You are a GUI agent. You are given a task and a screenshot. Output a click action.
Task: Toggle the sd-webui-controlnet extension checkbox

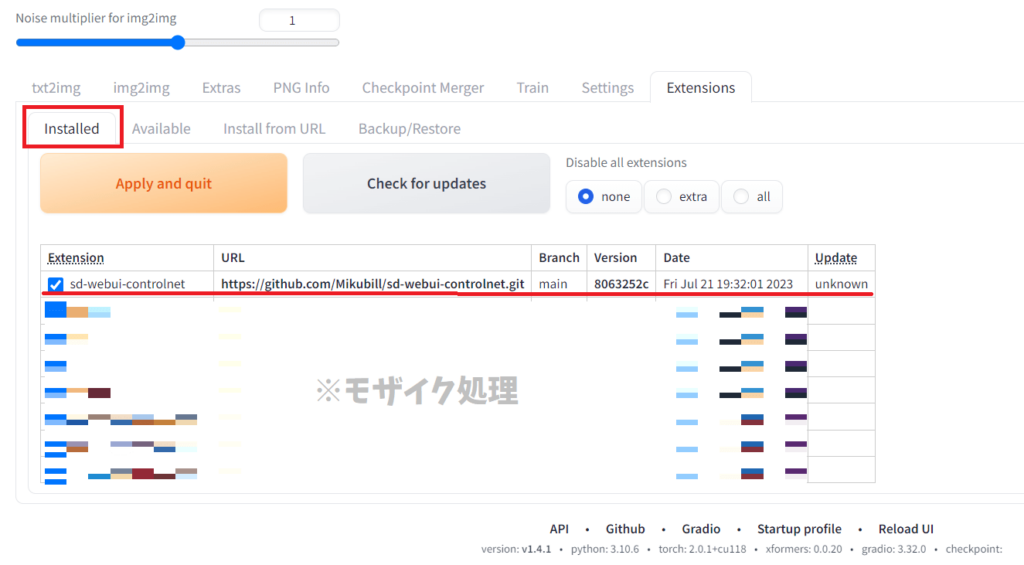56,285
